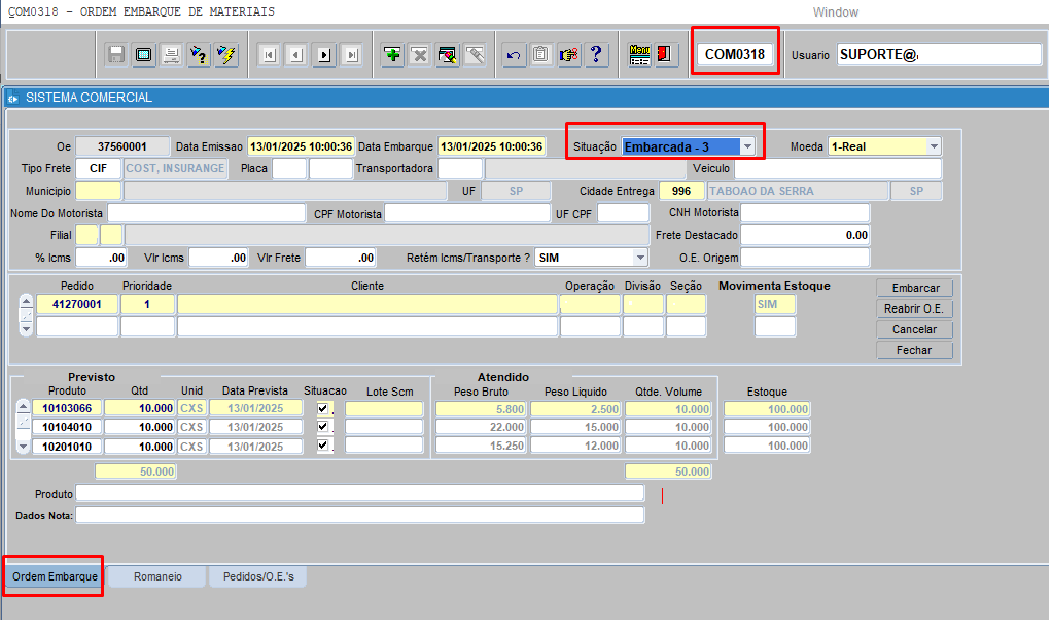
Task: Click down arrow of Produto list scrollbar
Action: pos(23,446)
